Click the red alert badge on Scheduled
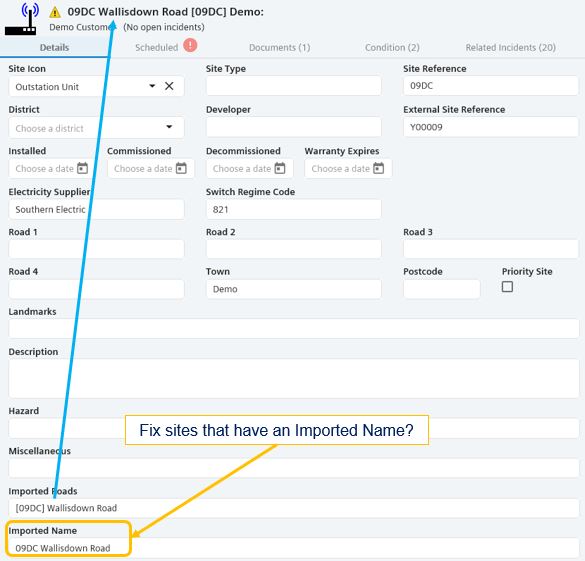 (x=190, y=46)
